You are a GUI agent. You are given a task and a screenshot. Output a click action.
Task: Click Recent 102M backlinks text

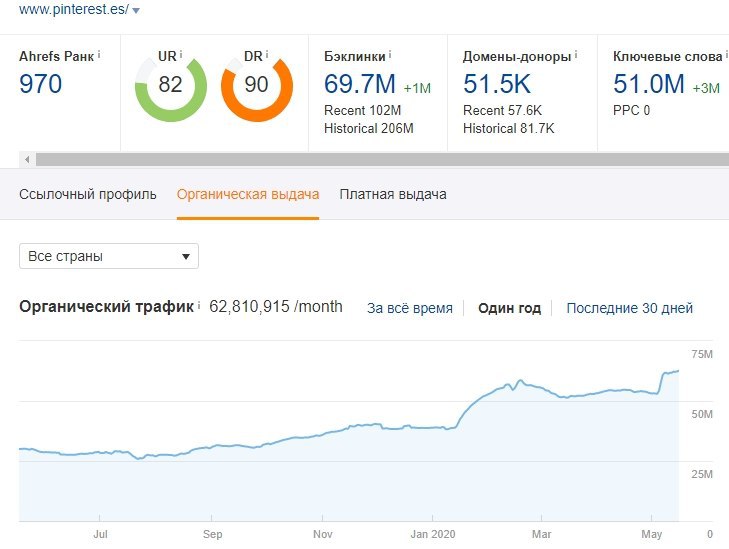click(362, 111)
